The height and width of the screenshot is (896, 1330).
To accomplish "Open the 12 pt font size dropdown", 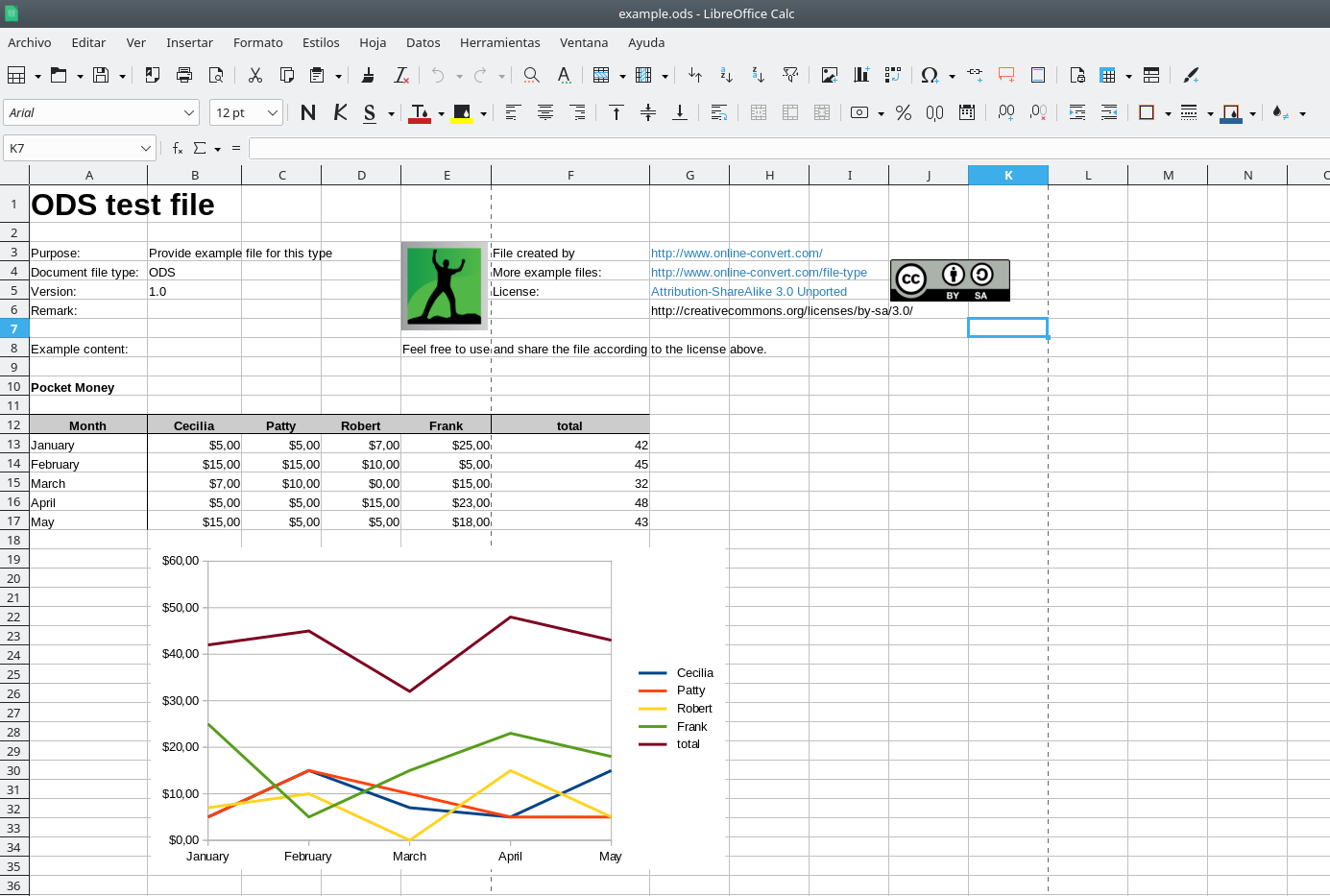I will coord(273,113).
